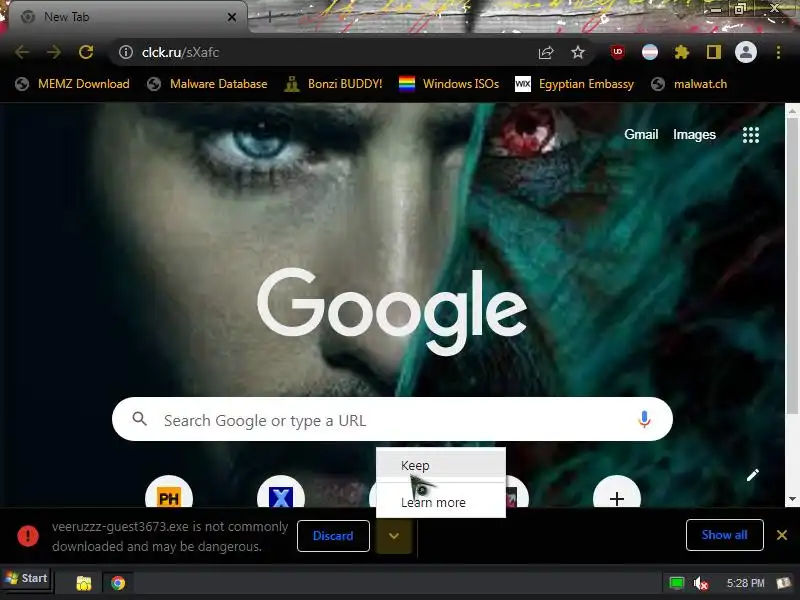Image resolution: width=800 pixels, height=600 pixels.
Task: Click the green monitor tray icon
Action: (x=677, y=583)
